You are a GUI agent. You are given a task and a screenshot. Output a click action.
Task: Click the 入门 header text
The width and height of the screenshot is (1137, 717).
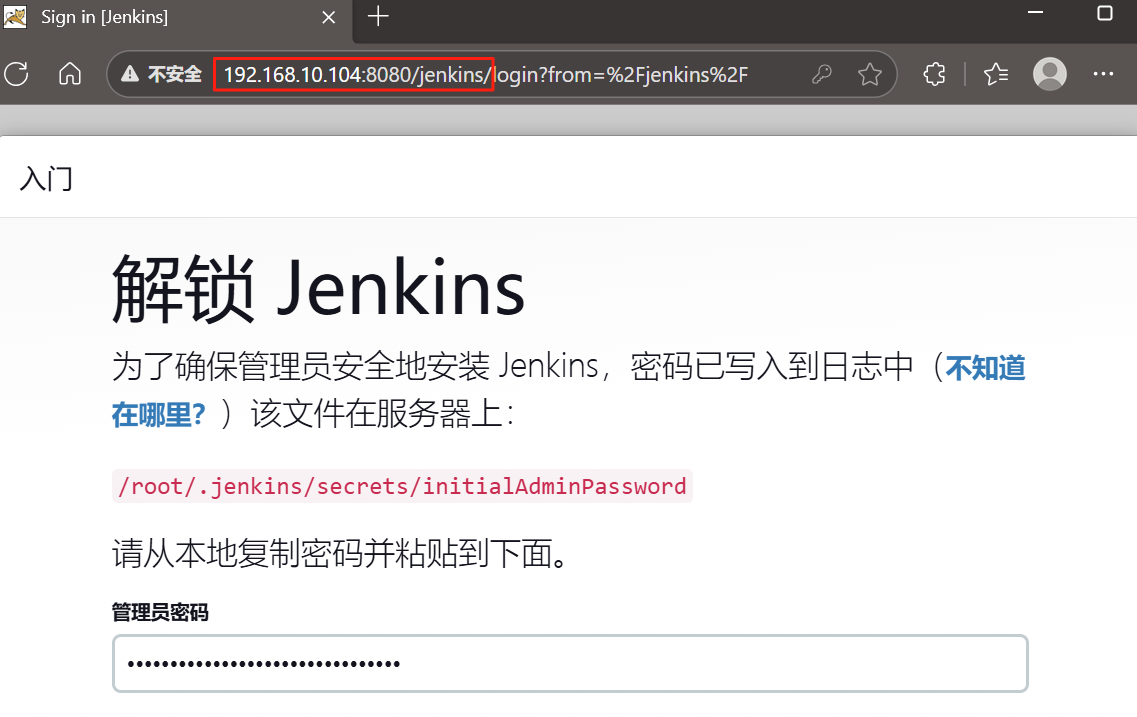[46, 178]
